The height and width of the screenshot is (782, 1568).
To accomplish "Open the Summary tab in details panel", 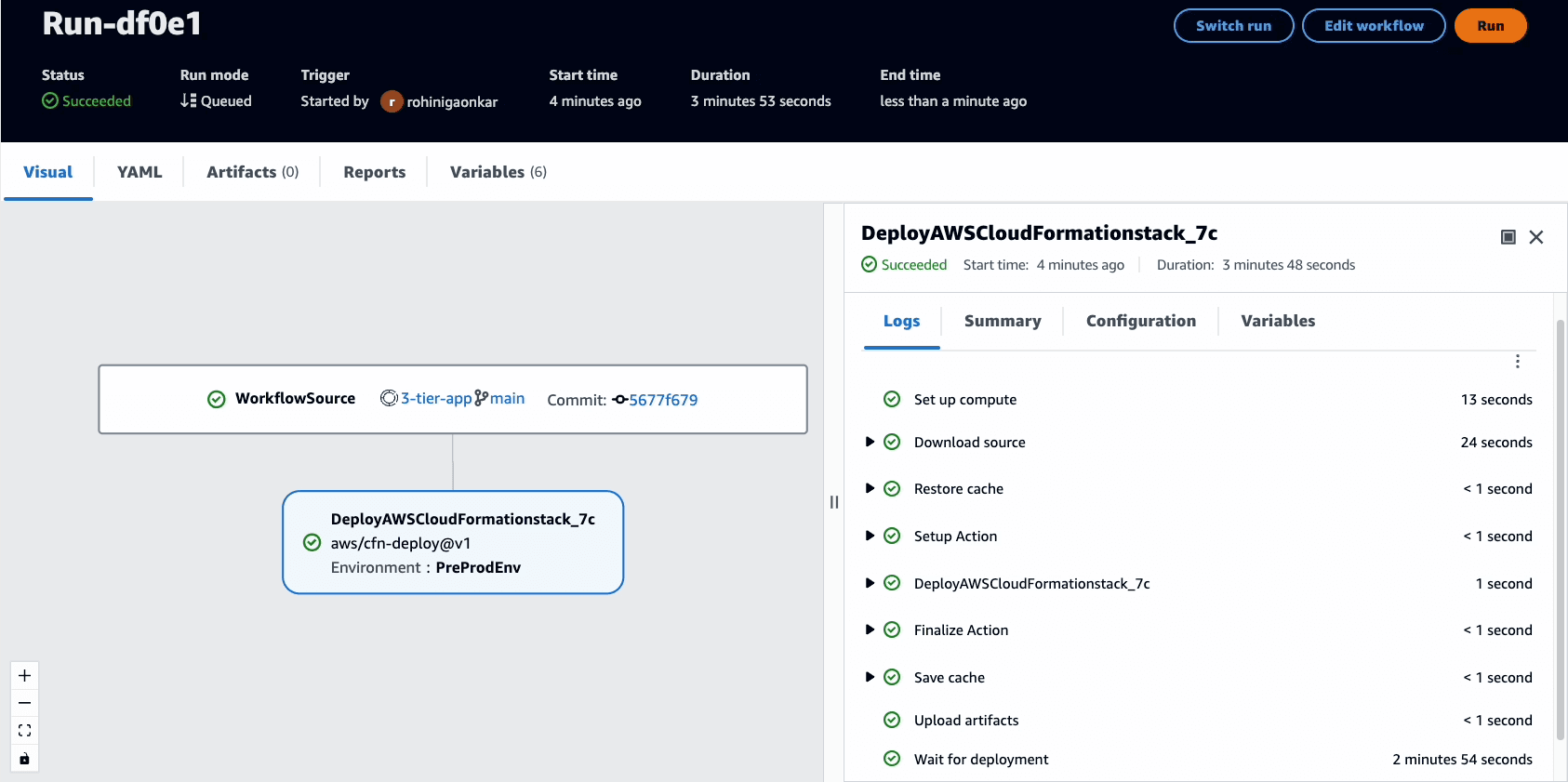I will (1003, 321).
